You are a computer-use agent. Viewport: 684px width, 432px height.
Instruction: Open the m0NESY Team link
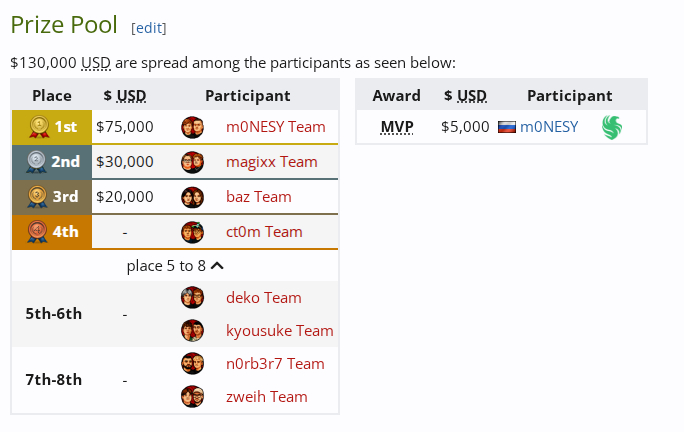tap(276, 127)
